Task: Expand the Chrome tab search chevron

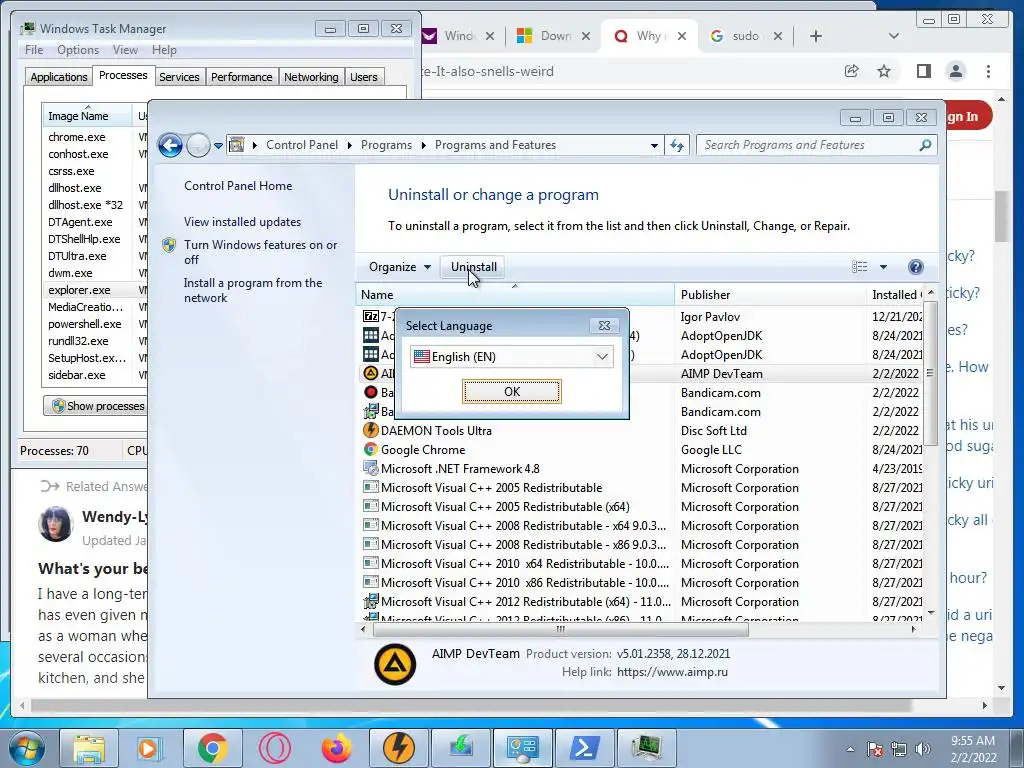Action: 893,36
